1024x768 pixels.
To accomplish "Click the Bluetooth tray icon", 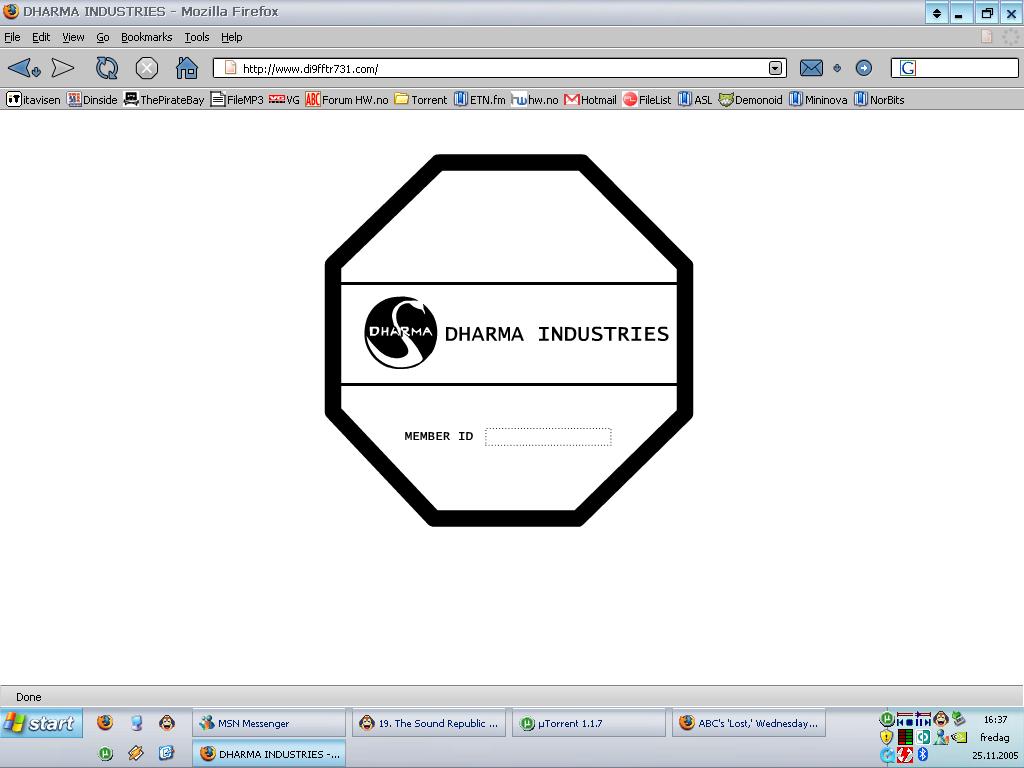I will click(x=923, y=754).
